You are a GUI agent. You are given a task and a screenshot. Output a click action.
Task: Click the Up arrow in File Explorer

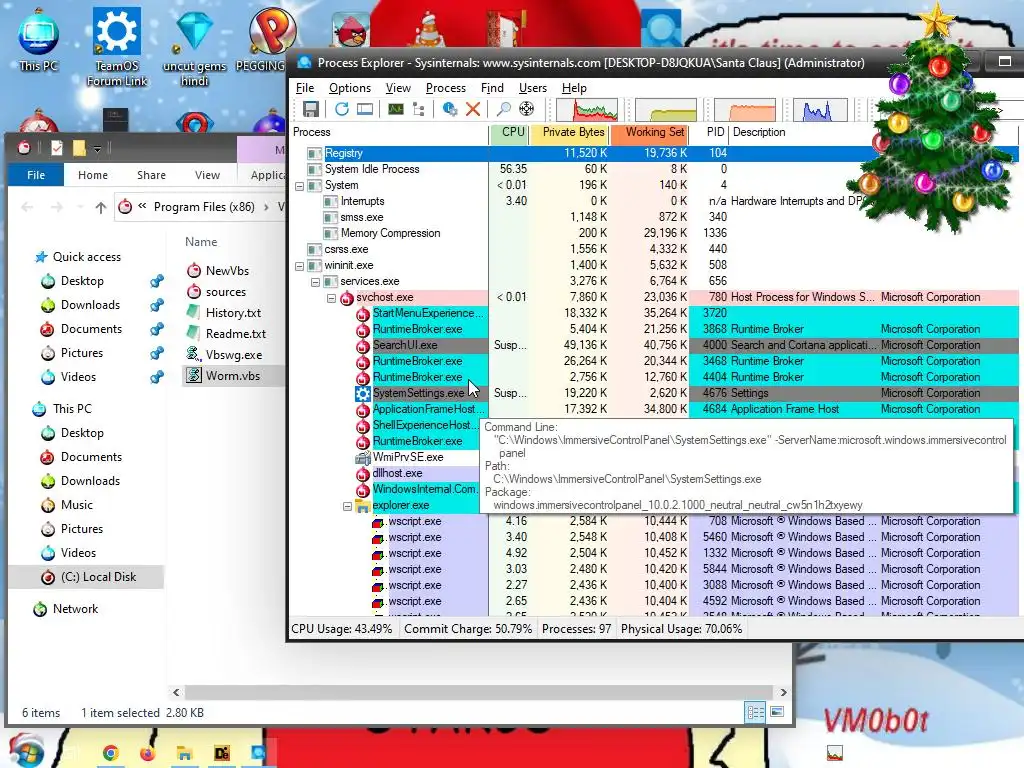coord(101,208)
